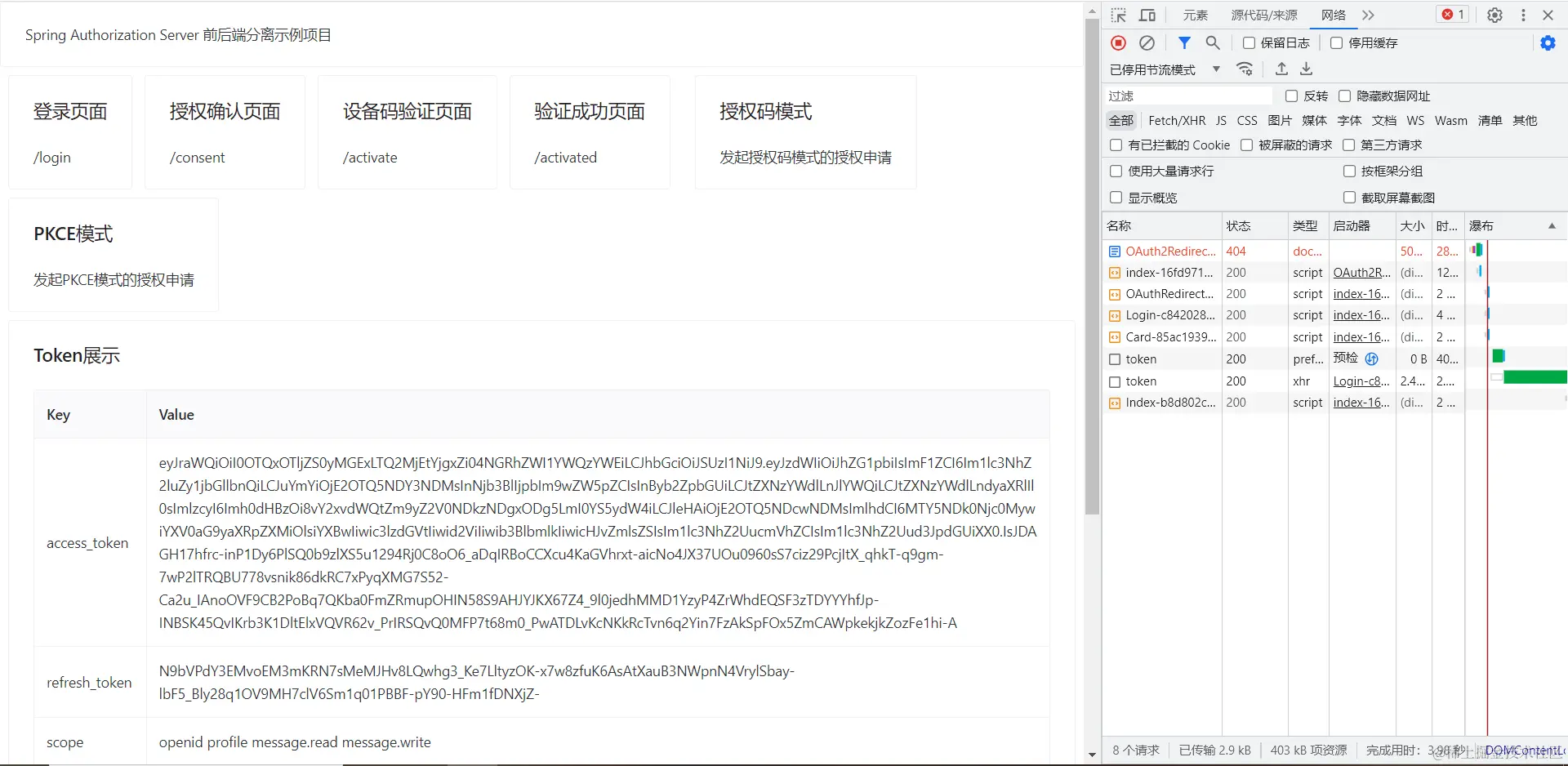
Task: Filter requests by WS type
Action: [1415, 120]
